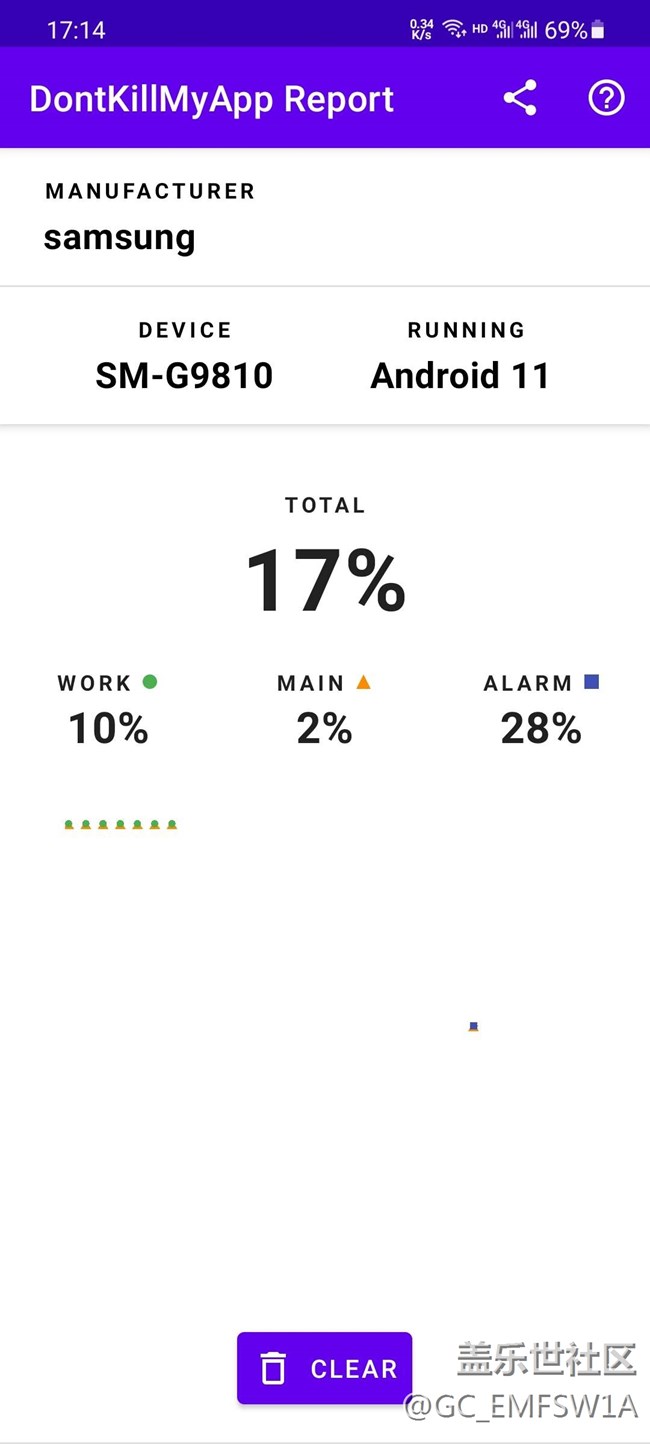Select the 17% total score
The image size is (650, 1444).
(x=325, y=580)
